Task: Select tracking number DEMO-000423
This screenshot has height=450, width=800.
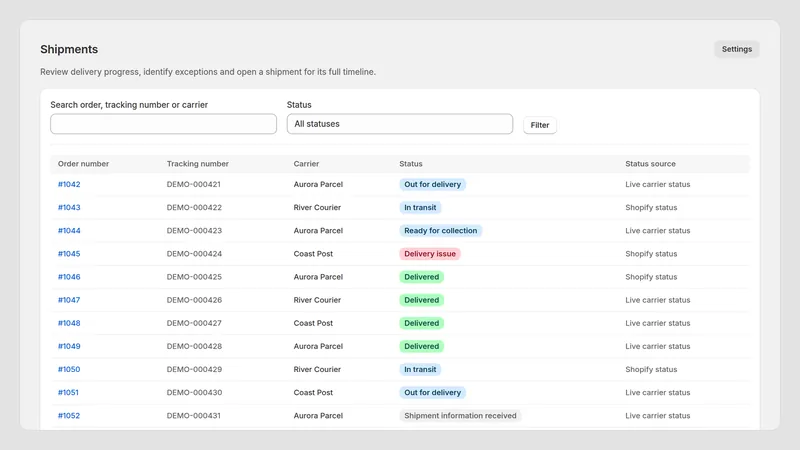Action: [x=194, y=231]
